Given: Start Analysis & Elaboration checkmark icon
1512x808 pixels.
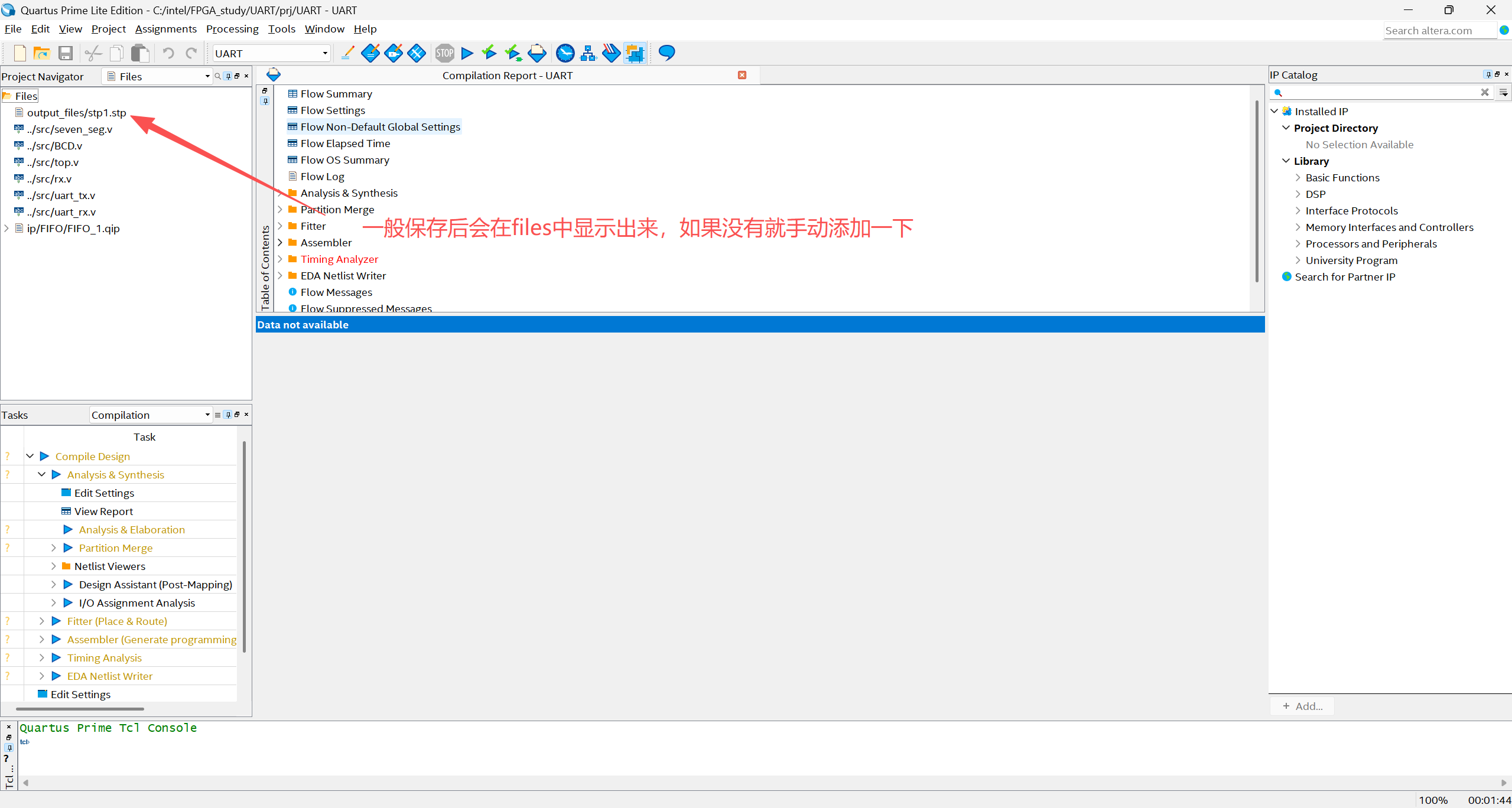Looking at the screenshot, I should (x=489, y=53).
